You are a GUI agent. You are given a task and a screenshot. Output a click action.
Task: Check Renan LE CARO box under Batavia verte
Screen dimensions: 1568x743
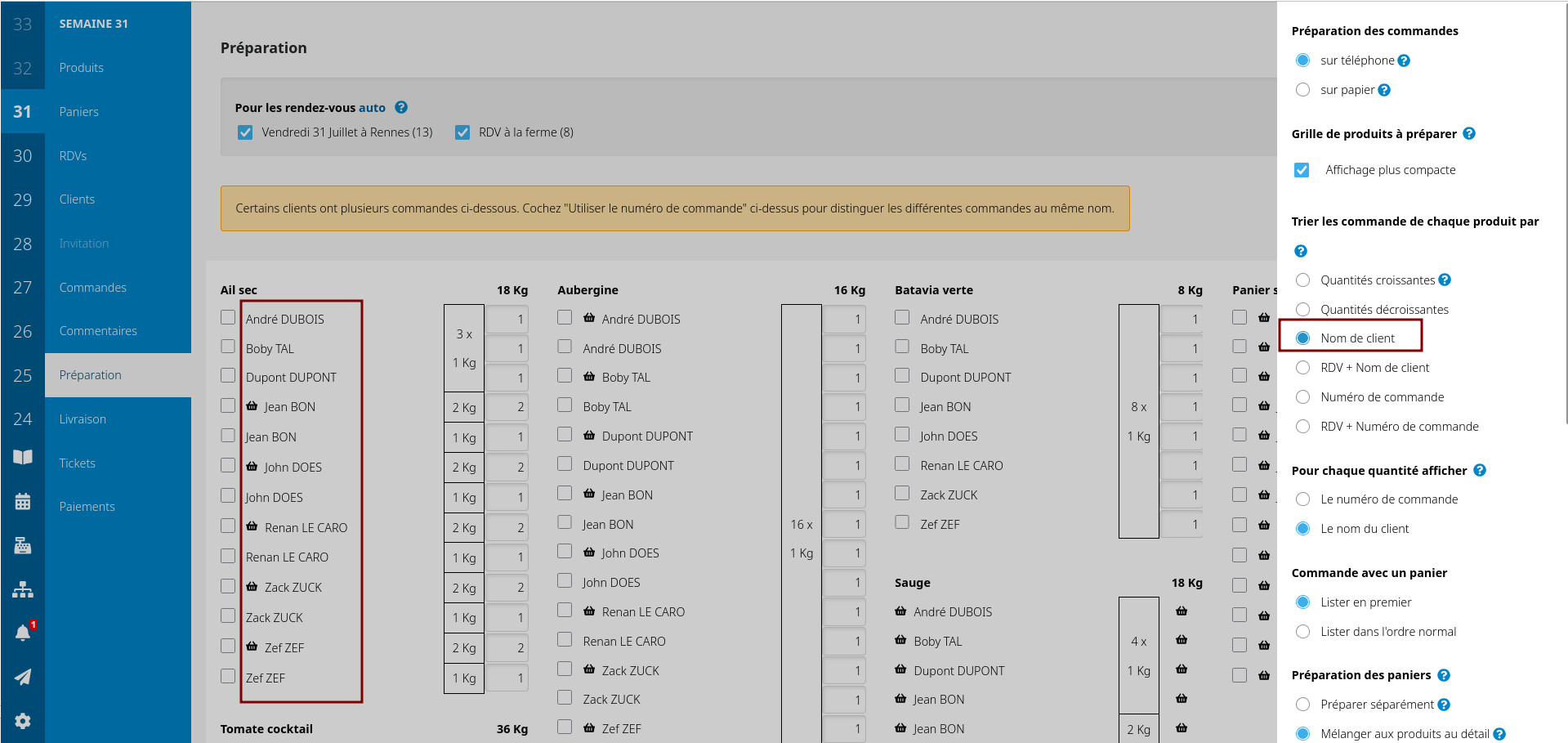pos(902,463)
